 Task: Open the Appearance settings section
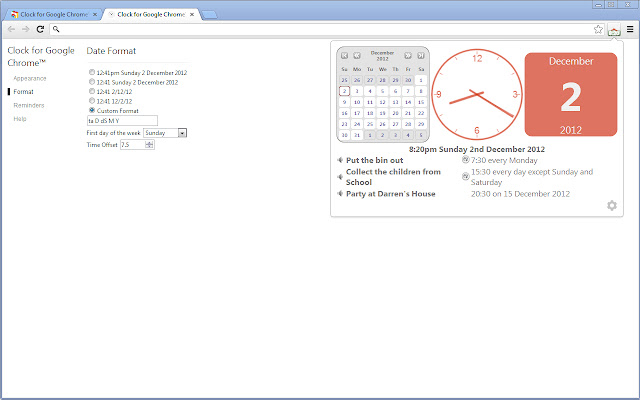coord(30,78)
